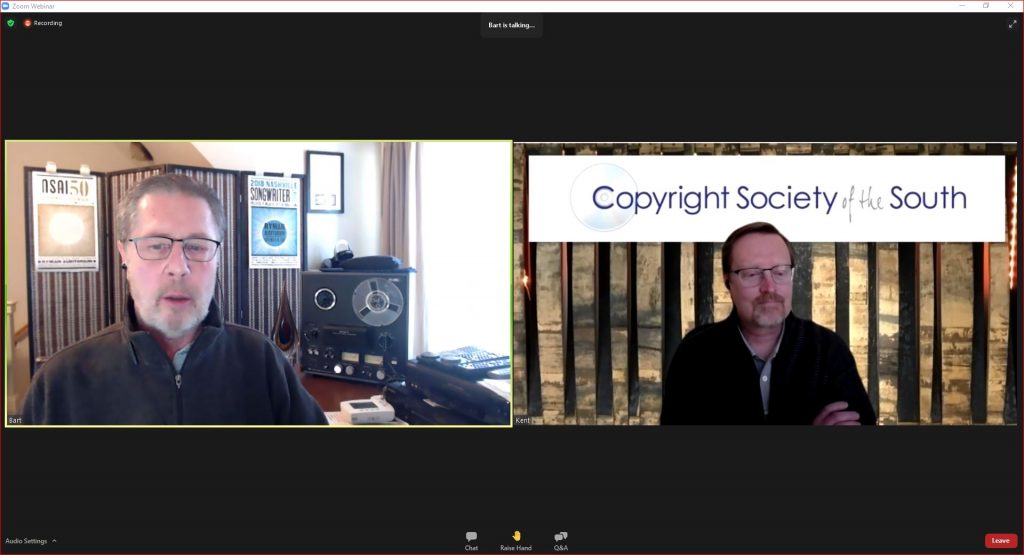This screenshot has height=555, width=1024.
Task: Enter full screen mode via arrows icon
Action: (x=1012, y=24)
